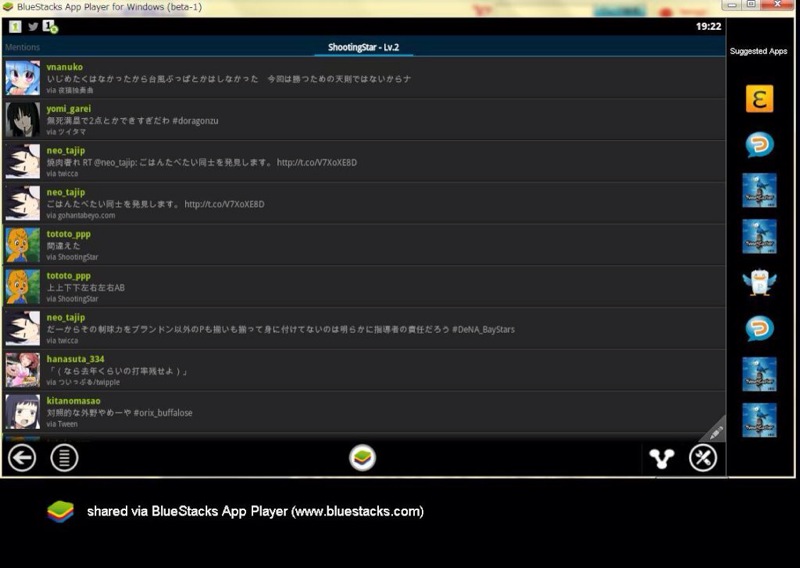Open tototo_ppp avatar beside 上上下下左右左右AB tweet
This screenshot has width=800, height=568.
click(x=22, y=286)
